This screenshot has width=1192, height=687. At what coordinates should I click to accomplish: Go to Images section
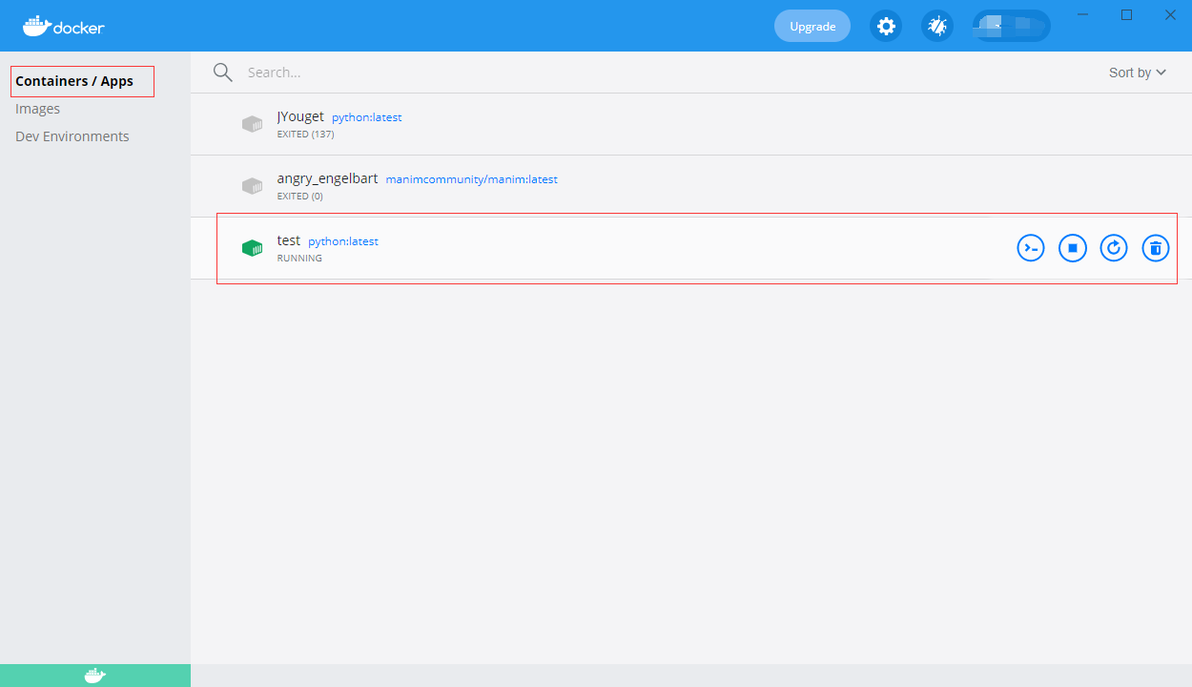click(37, 109)
